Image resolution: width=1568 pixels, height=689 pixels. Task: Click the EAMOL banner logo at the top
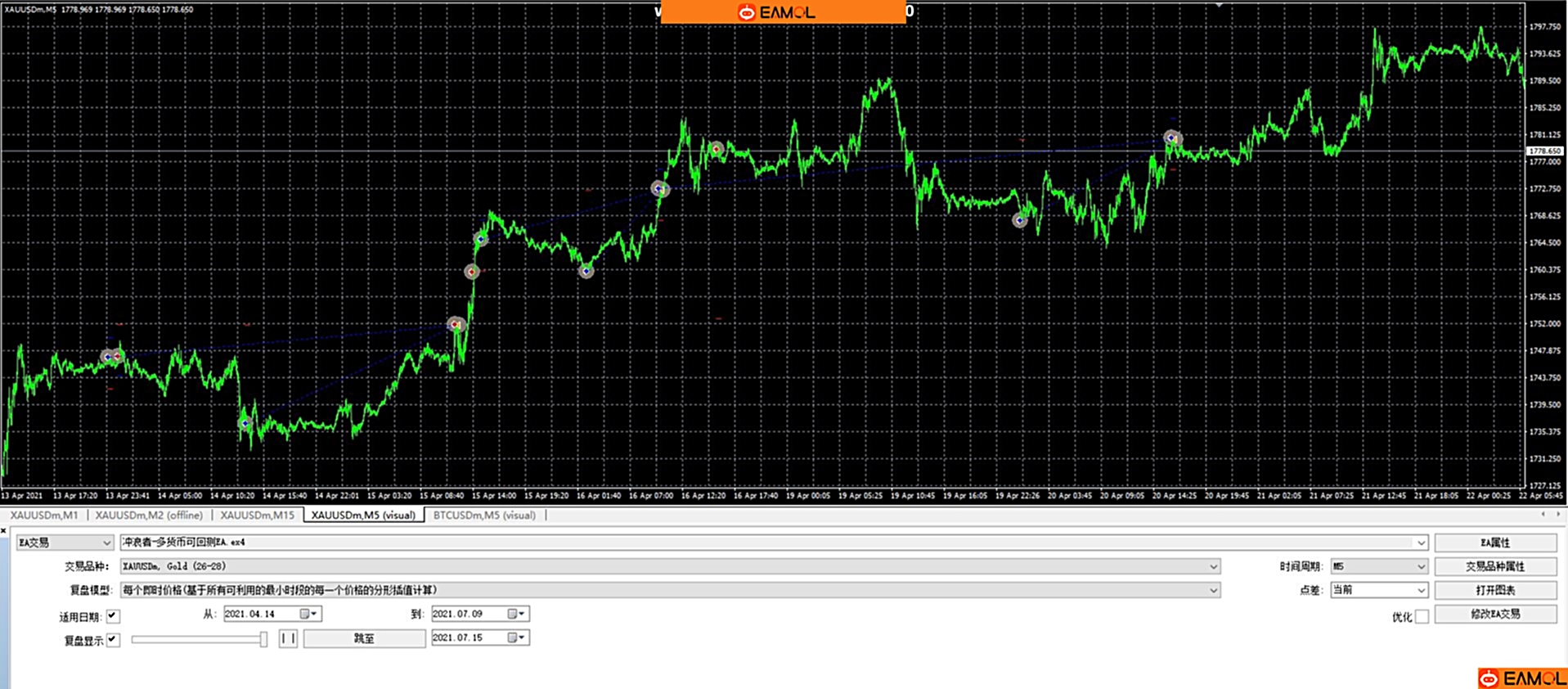click(x=777, y=12)
